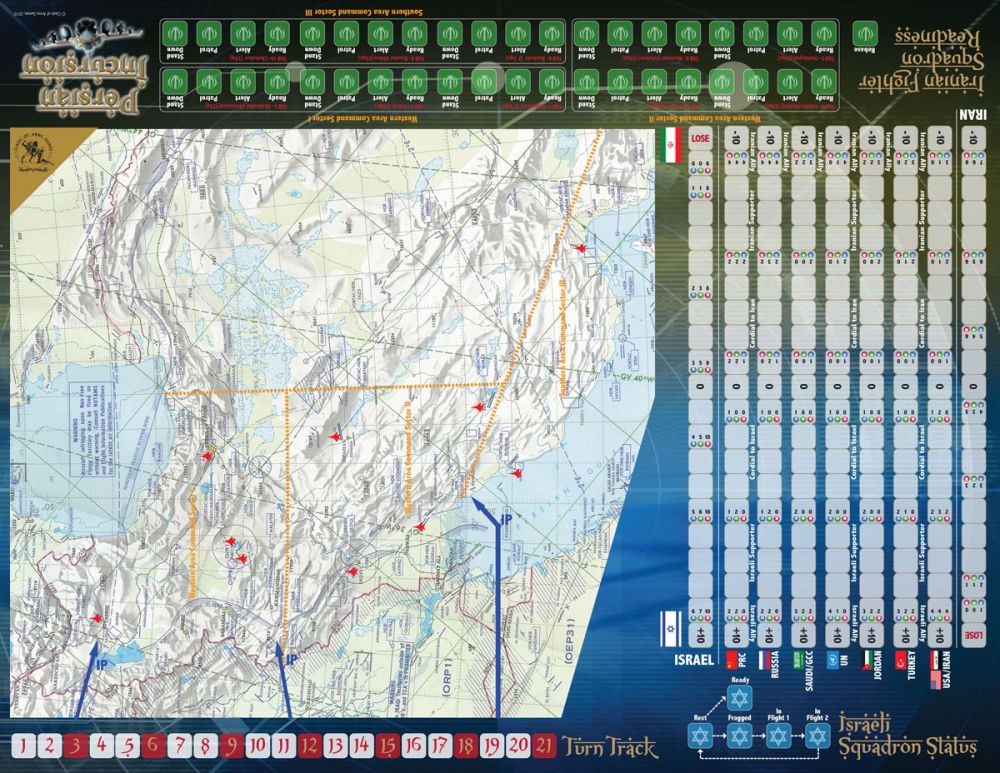Click the Turn Track title
The width and height of the screenshot is (1000, 773).
[609, 747]
